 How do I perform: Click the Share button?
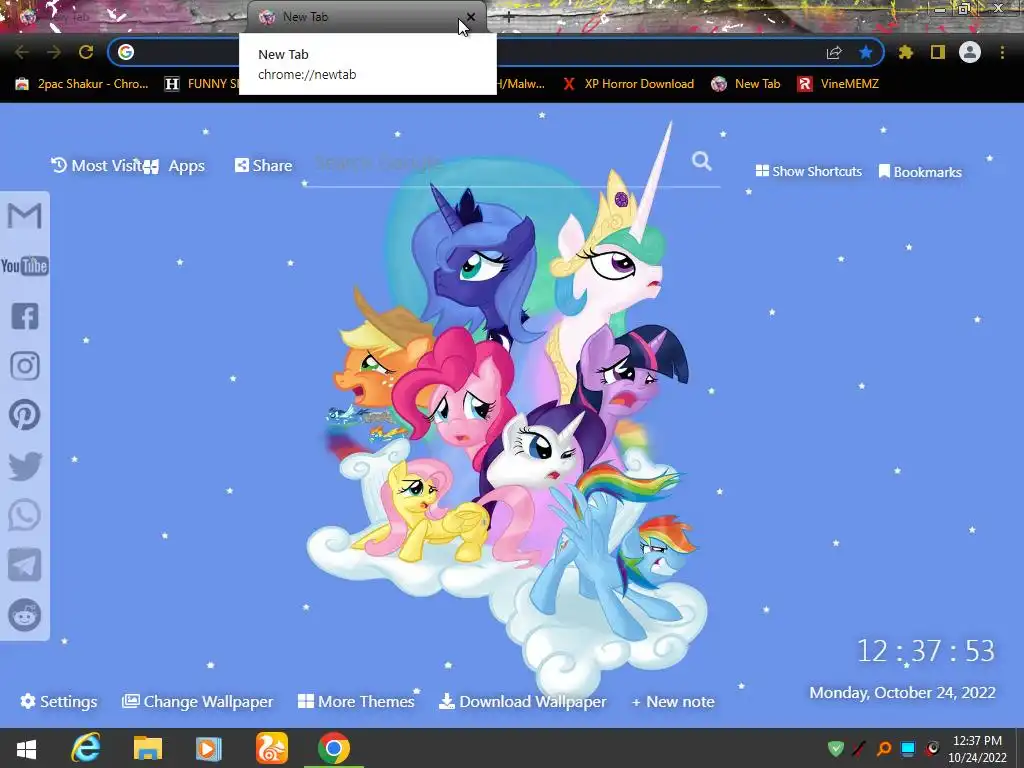[263, 165]
